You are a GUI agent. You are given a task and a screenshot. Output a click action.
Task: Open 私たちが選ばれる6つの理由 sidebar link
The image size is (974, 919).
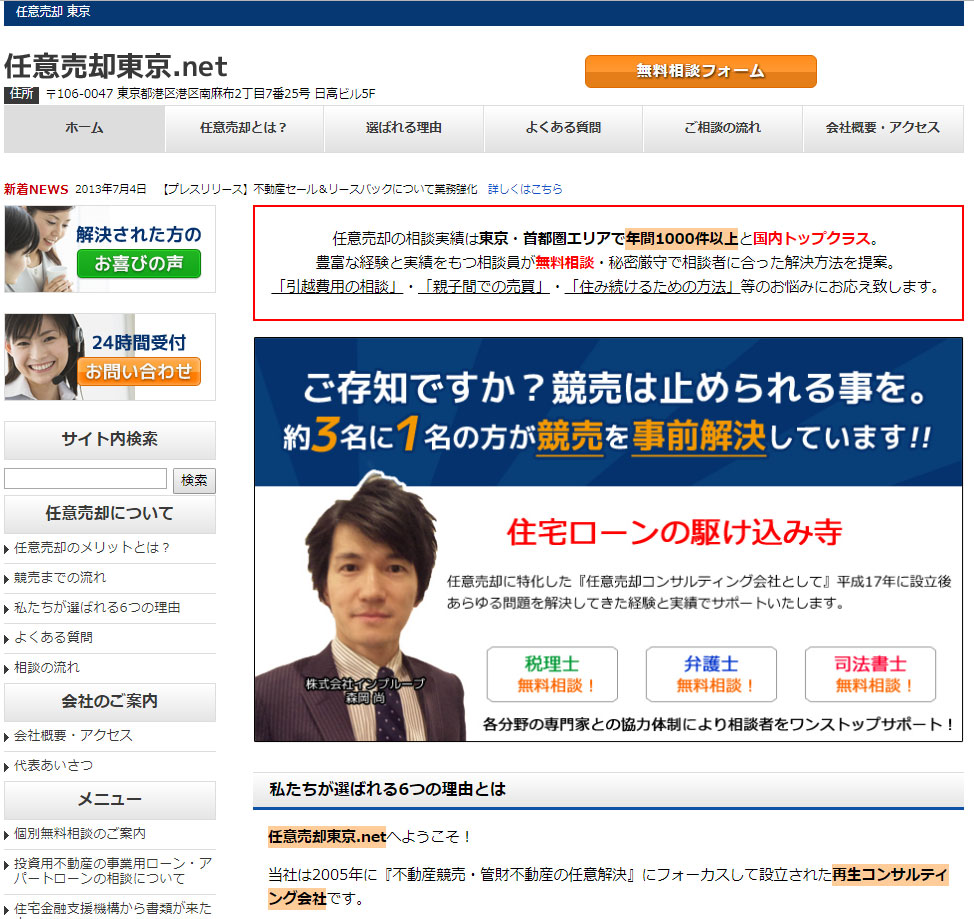click(97, 608)
